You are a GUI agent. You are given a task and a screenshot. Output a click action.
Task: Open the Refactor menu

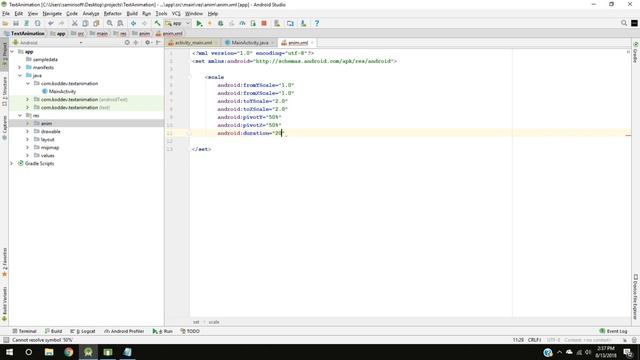coord(113,13)
